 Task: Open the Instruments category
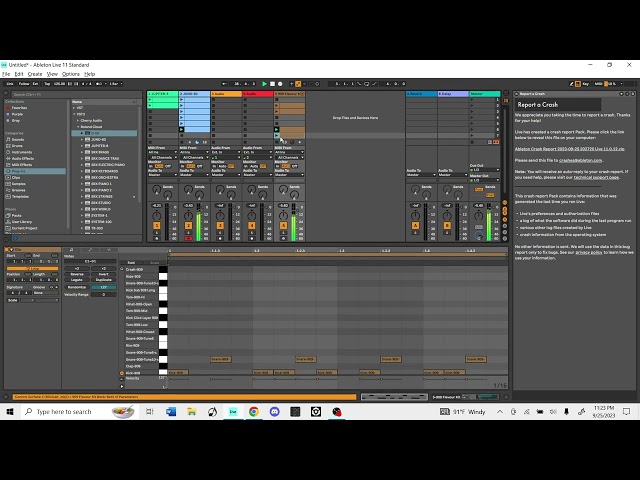22,152
